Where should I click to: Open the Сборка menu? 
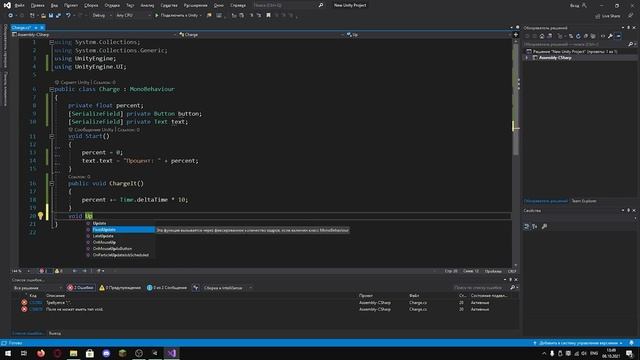tap(91, 5)
